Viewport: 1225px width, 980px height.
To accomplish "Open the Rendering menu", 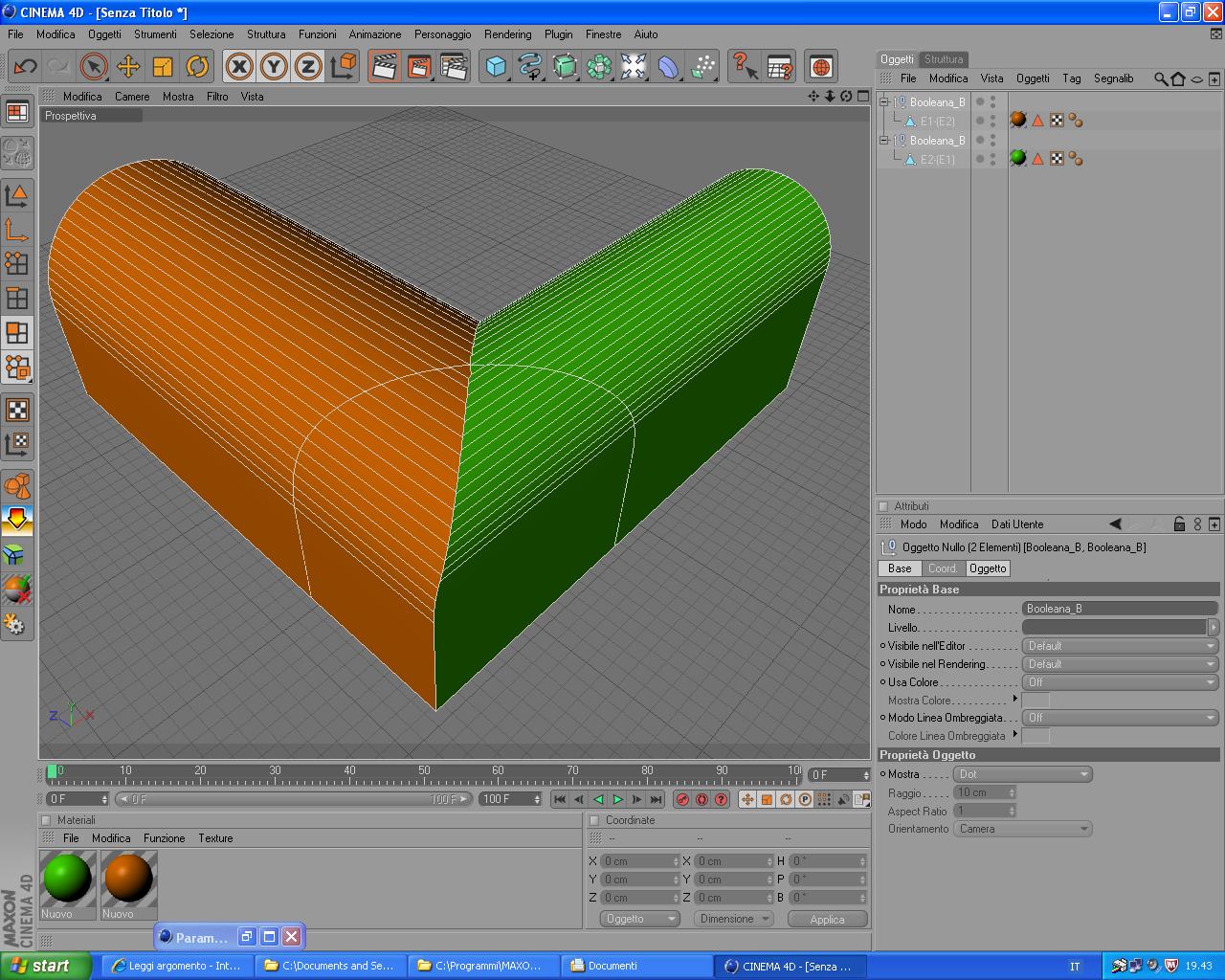I will point(507,33).
